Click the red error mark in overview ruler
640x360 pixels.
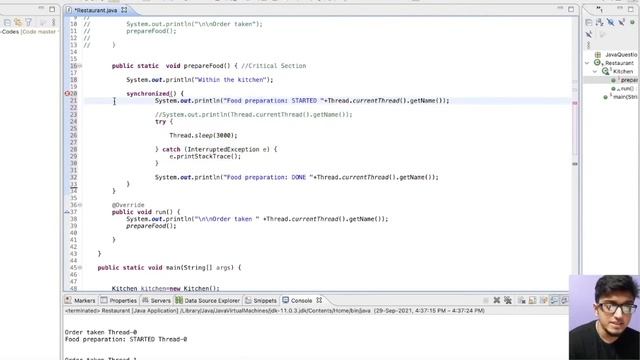pos(575,103)
